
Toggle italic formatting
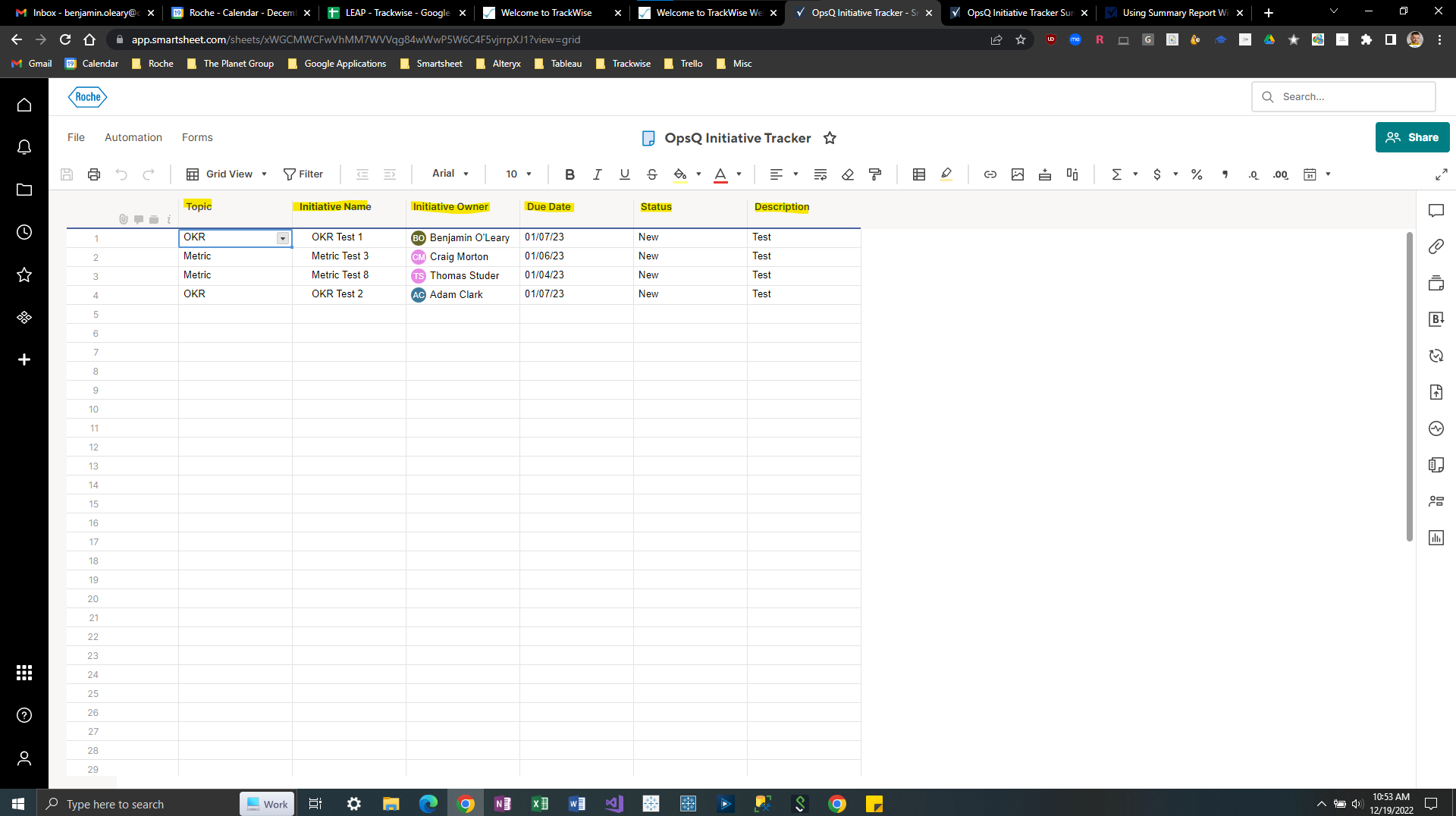coord(597,174)
